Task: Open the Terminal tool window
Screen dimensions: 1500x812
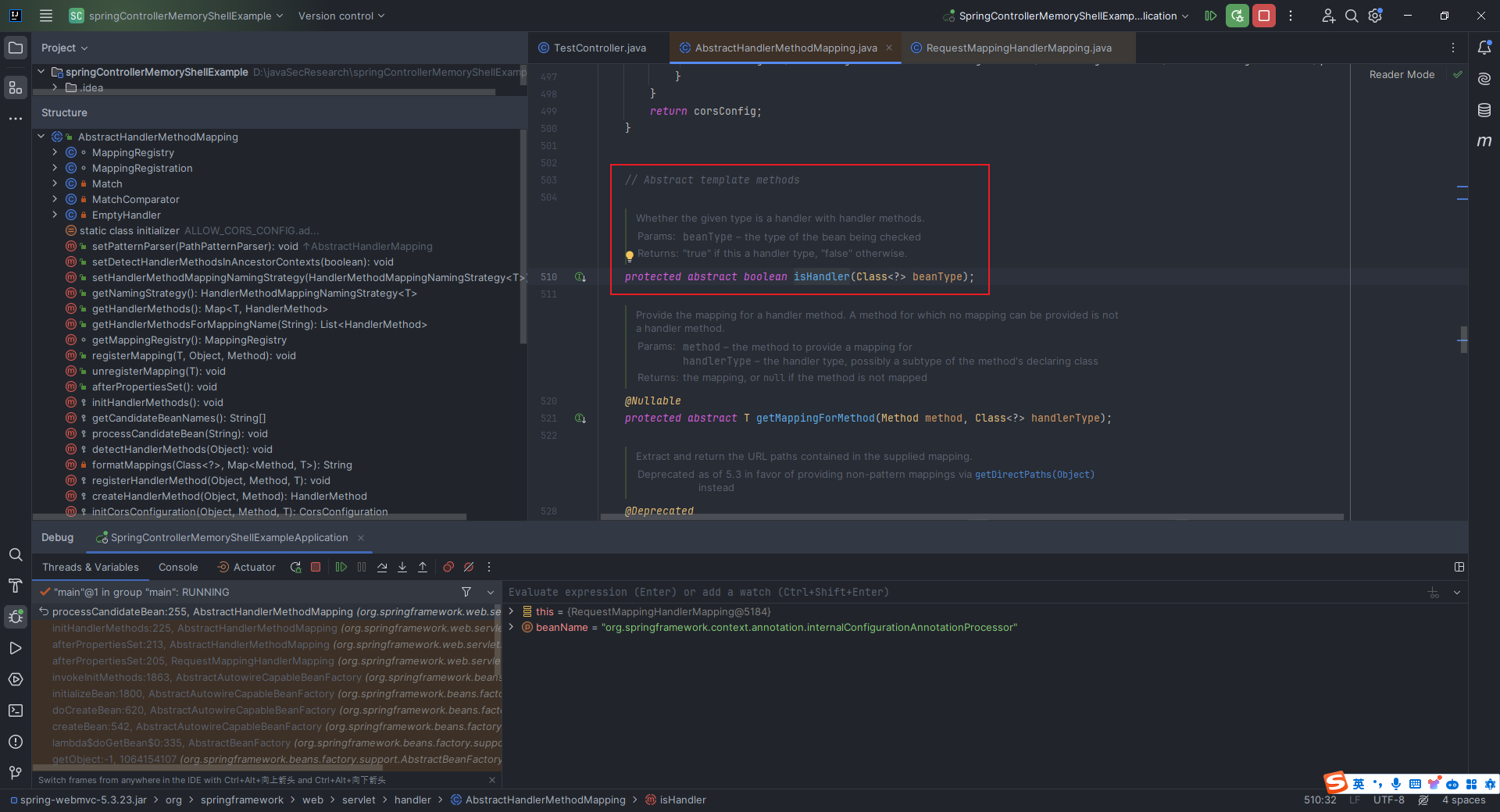Action: tap(16, 710)
